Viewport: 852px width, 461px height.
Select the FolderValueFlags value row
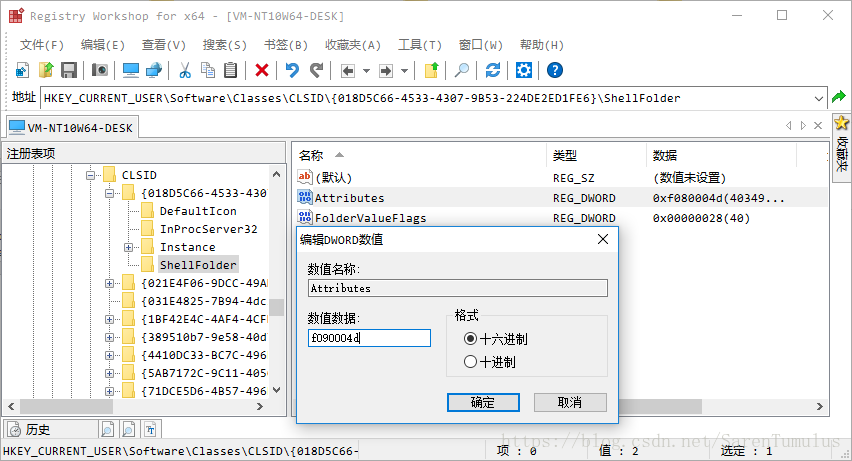point(561,218)
